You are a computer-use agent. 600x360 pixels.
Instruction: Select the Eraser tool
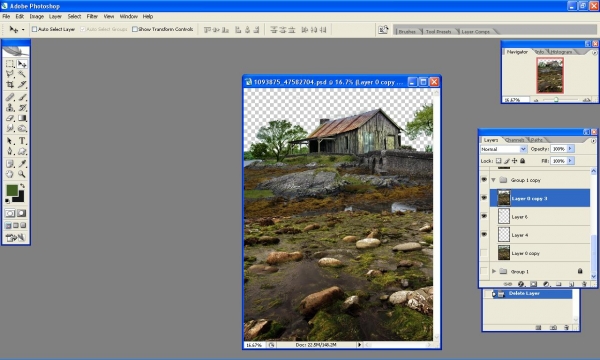(10, 118)
